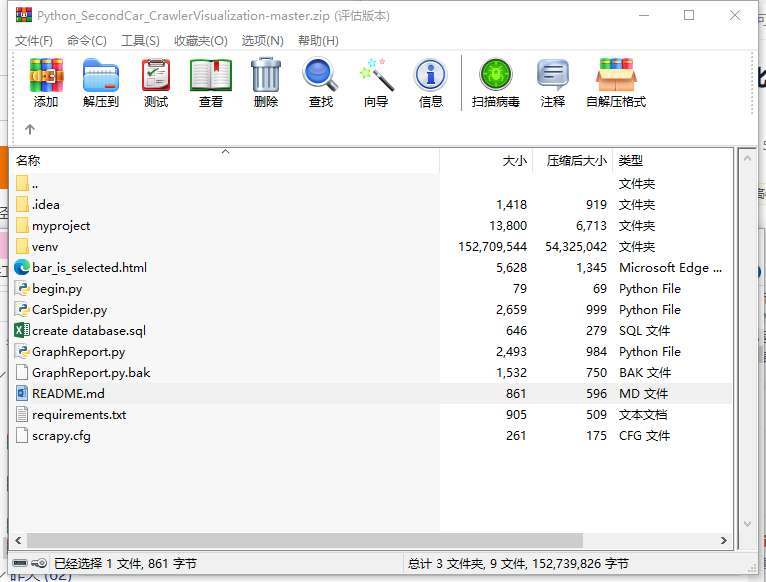Click the Excel icon of create database.sql
The image size is (766, 582).
[22, 330]
